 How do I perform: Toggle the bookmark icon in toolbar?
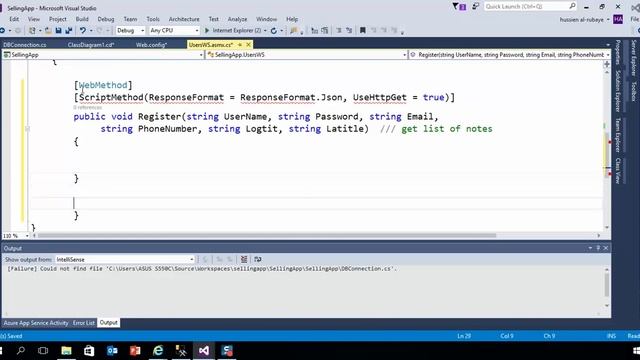(x=362, y=31)
